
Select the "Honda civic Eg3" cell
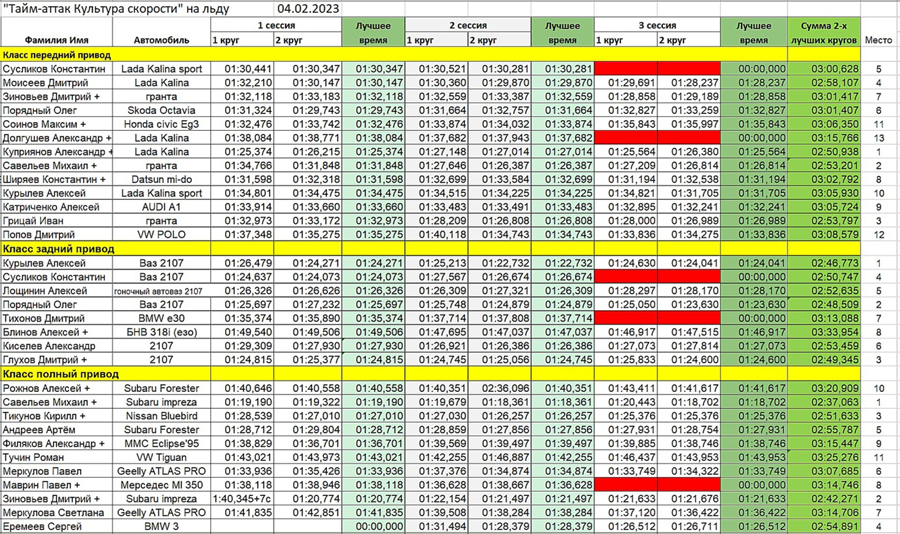pos(161,124)
